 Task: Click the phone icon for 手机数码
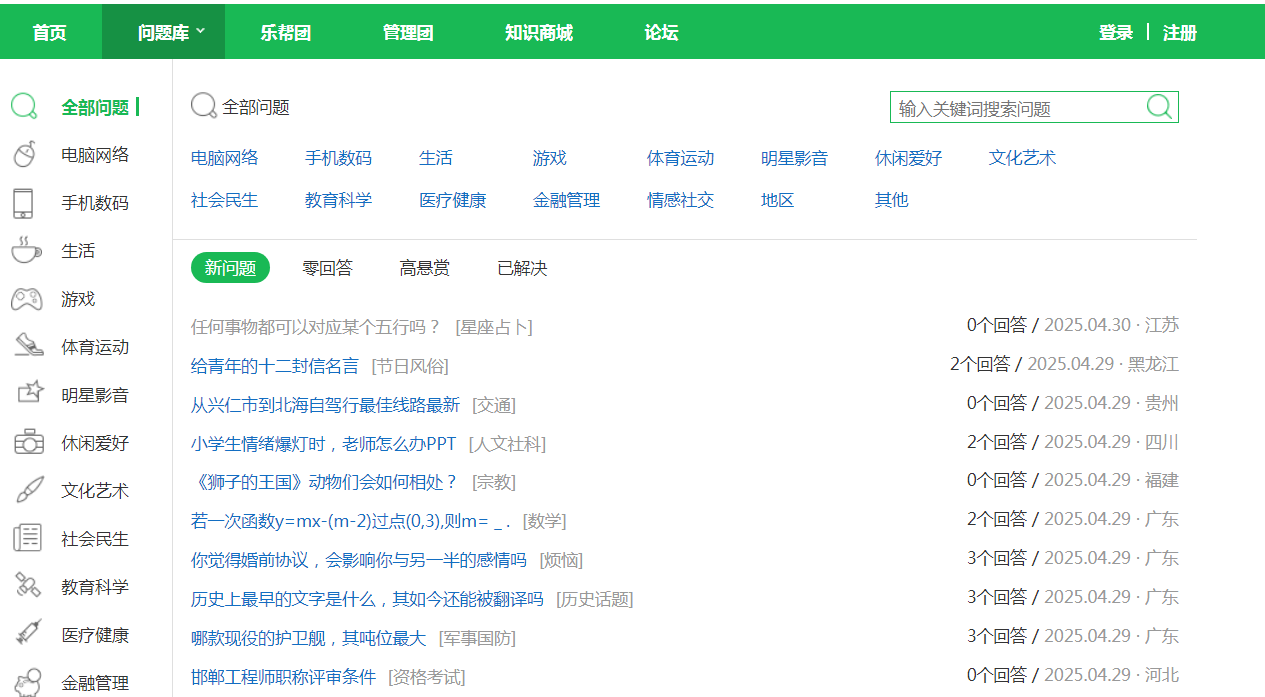24,203
